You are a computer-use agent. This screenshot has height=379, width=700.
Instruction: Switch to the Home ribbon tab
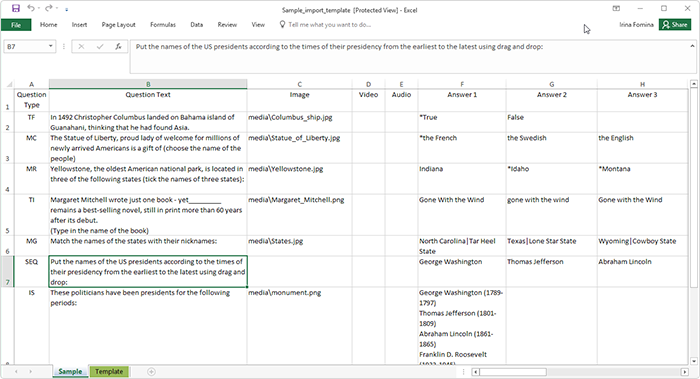(x=49, y=25)
